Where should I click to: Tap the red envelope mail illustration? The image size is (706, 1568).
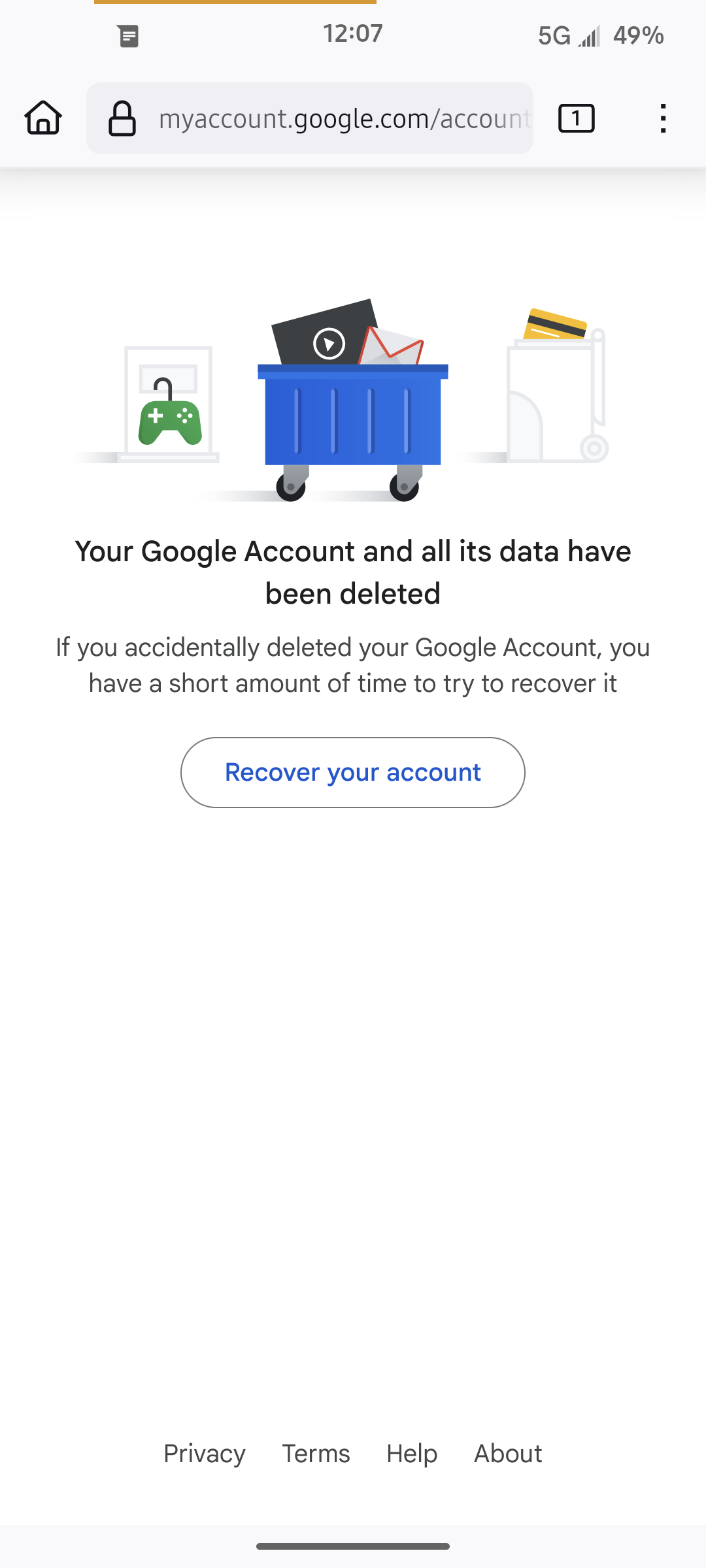pyautogui.click(x=392, y=346)
